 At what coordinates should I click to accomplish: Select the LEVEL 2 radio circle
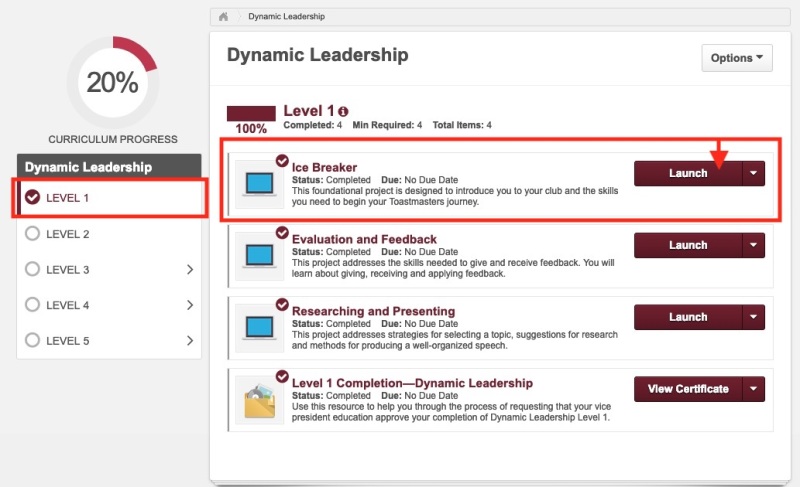point(32,234)
